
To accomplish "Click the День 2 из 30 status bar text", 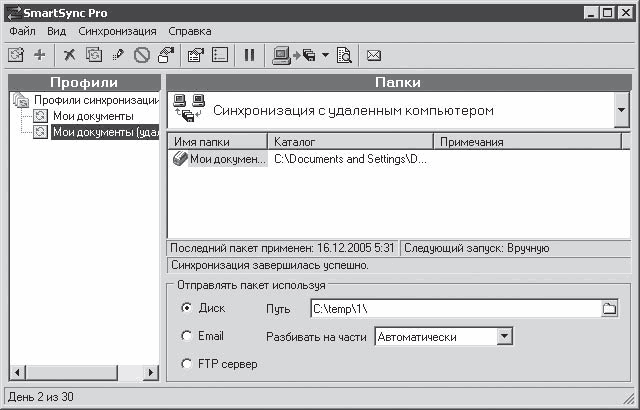I will 41,397.
